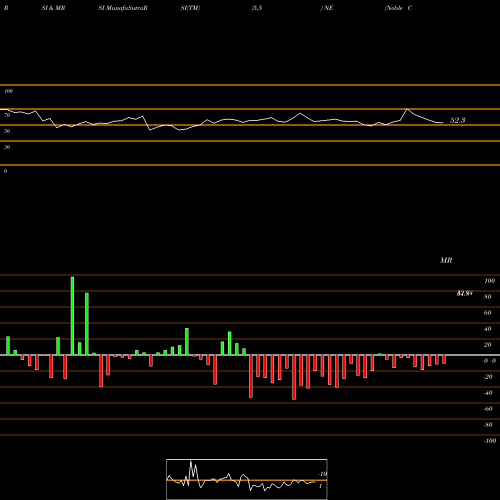The height and width of the screenshot is (500, 500).
Task: Click the second-tallest green bar near 80
Action: pos(87,324)
